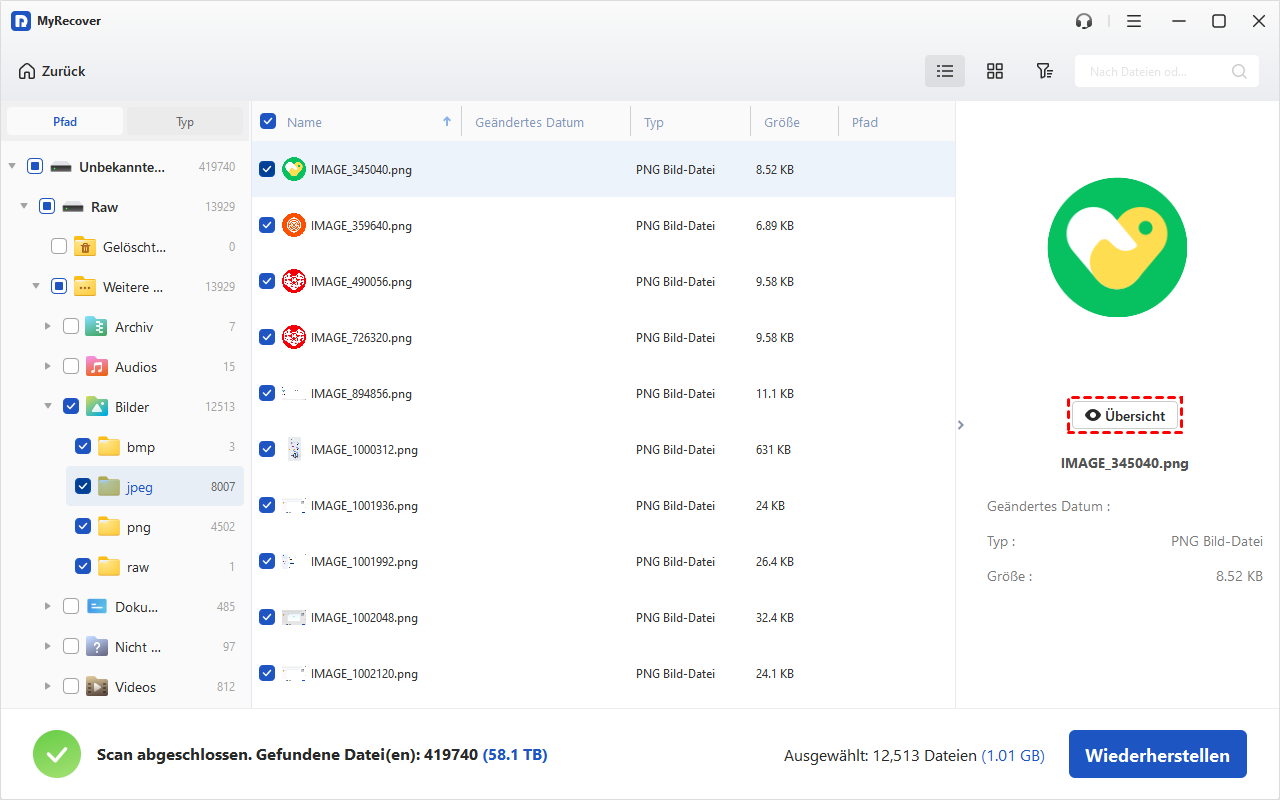Click the Videos folder icon

97,687
